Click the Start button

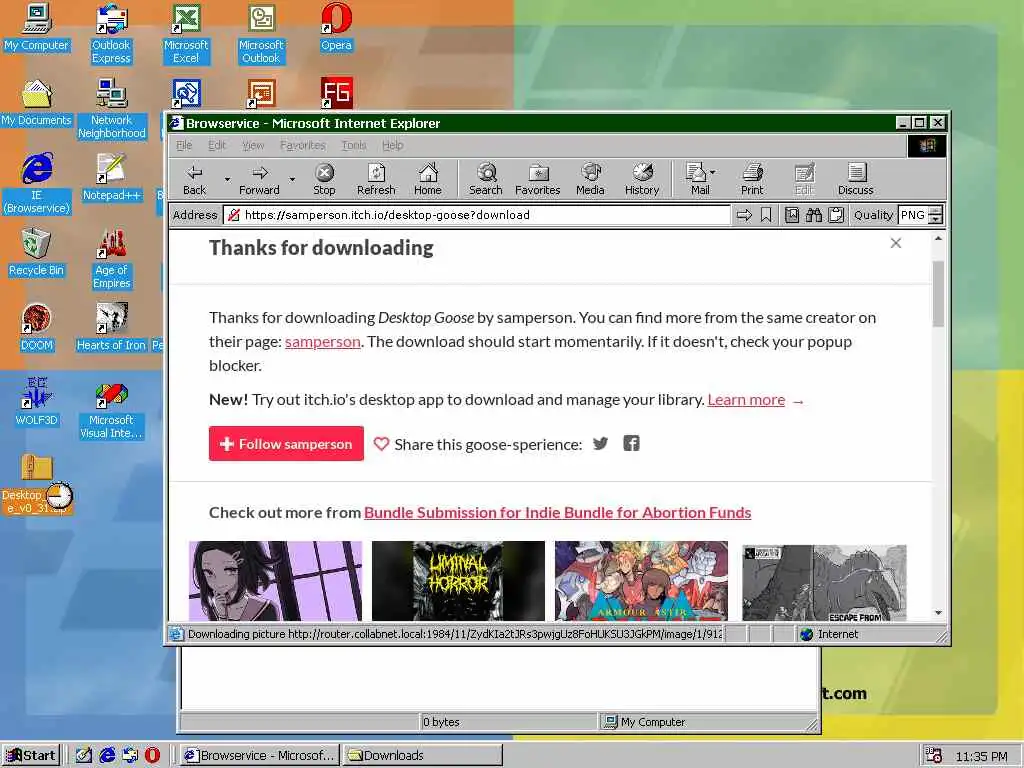pos(31,755)
